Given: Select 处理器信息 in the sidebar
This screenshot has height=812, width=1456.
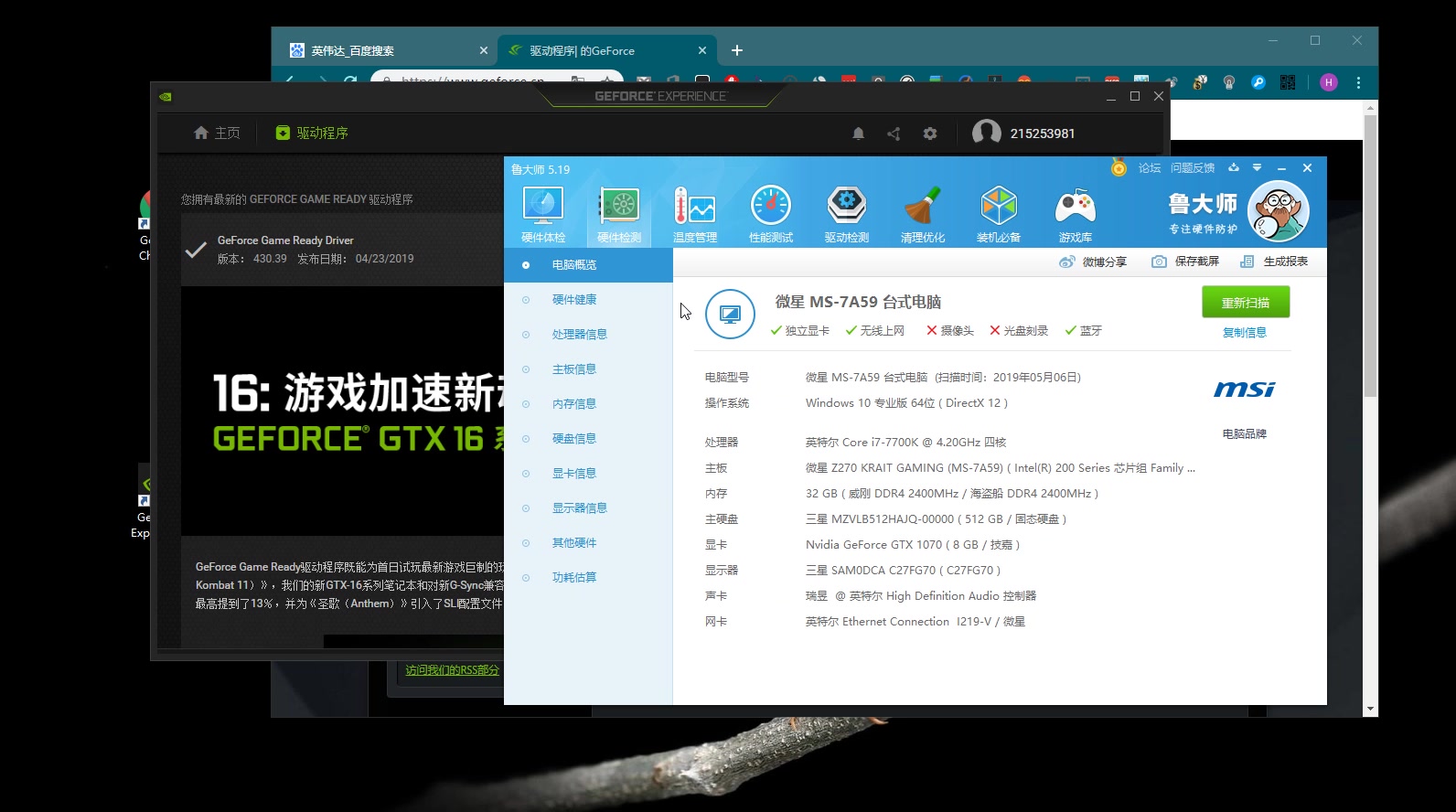Looking at the screenshot, I should pos(588,335).
